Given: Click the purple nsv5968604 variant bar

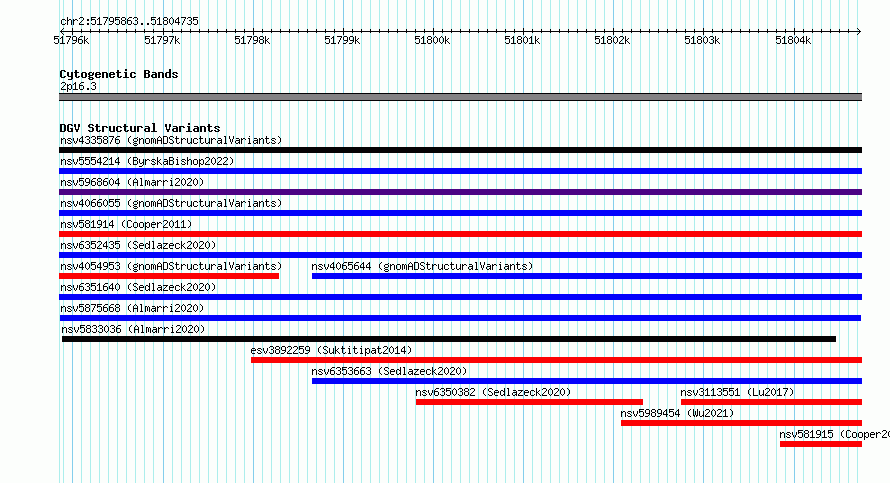Looking at the screenshot, I should (x=460, y=192).
